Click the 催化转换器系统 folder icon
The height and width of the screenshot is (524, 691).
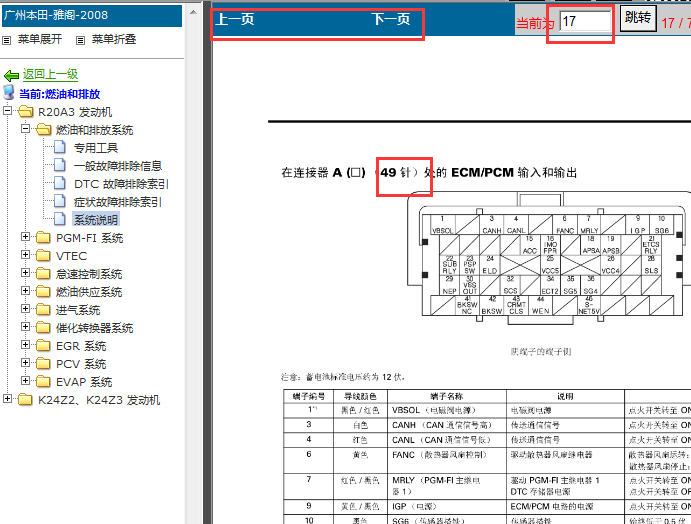pyautogui.click(x=43, y=327)
